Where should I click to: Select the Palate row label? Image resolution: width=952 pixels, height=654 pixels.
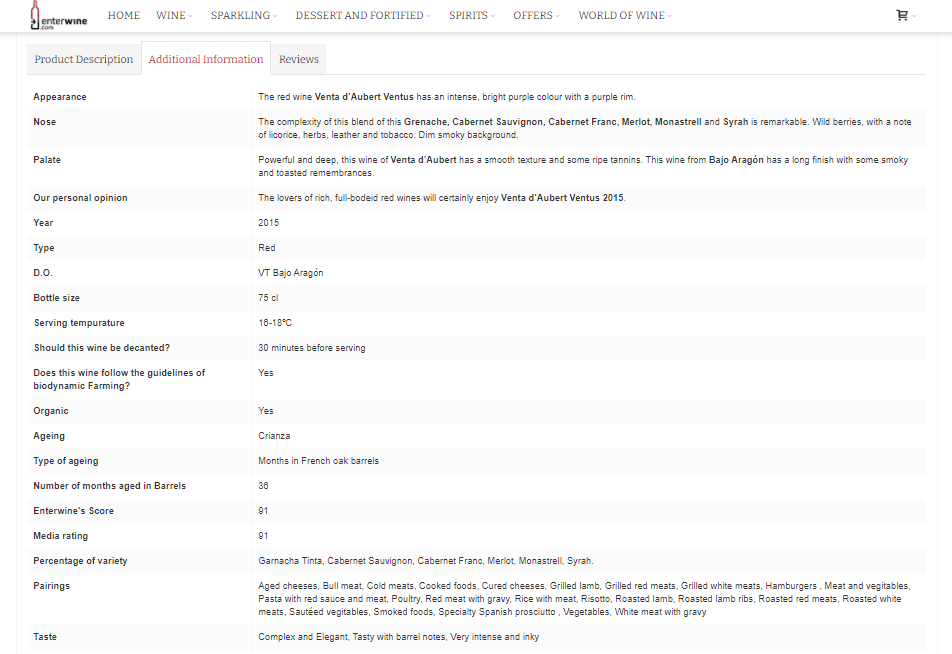point(47,160)
